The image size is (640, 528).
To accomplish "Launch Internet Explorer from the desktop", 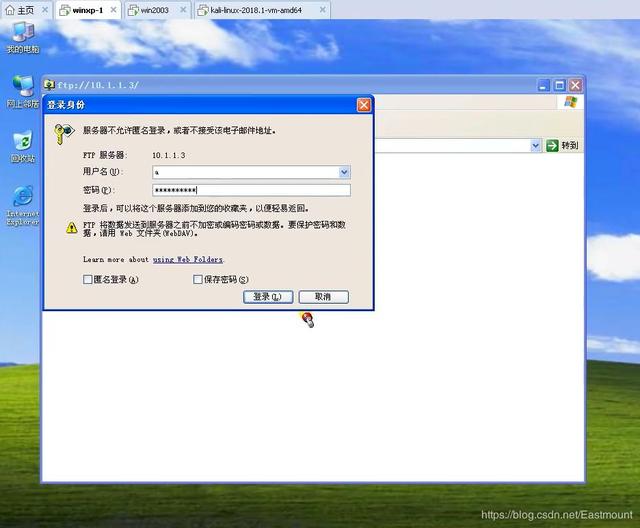I will click(x=23, y=205).
